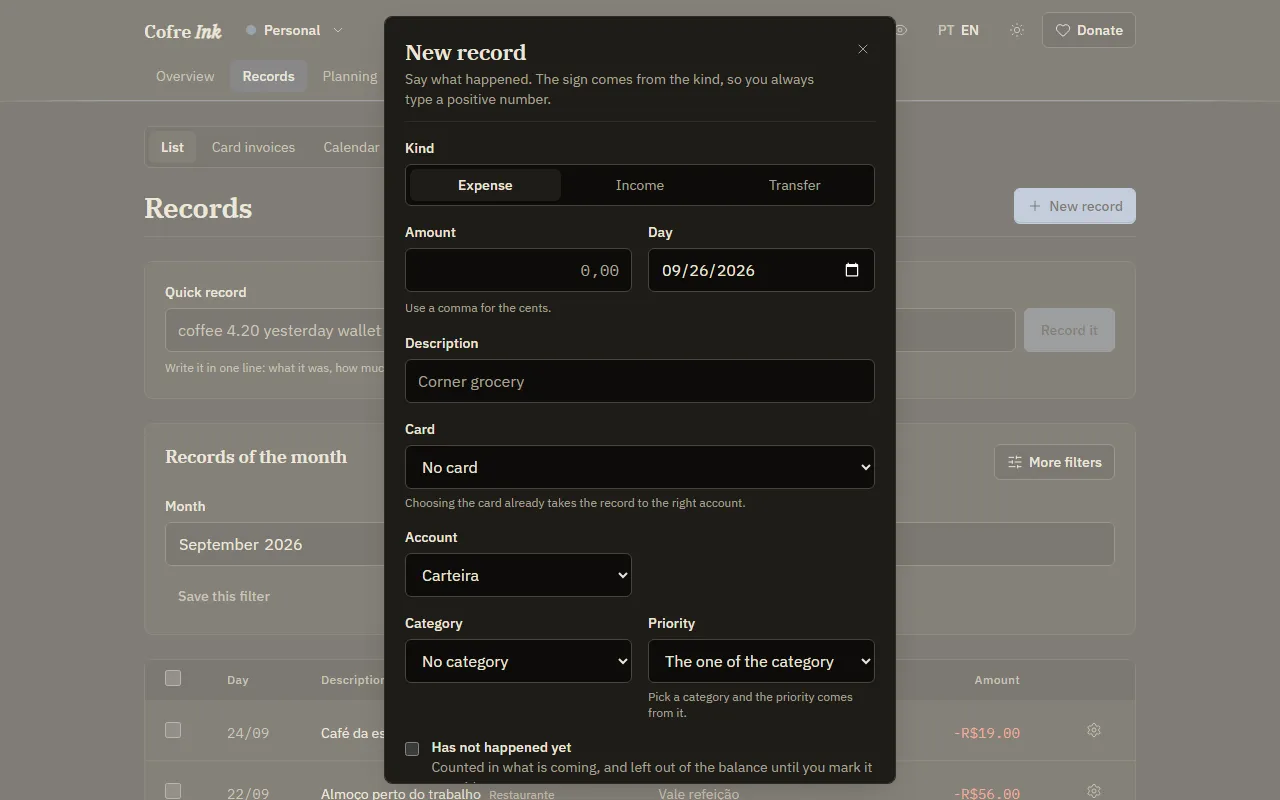The width and height of the screenshot is (1280, 800).
Task: Open the Card dropdown showing No card
Action: point(640,467)
